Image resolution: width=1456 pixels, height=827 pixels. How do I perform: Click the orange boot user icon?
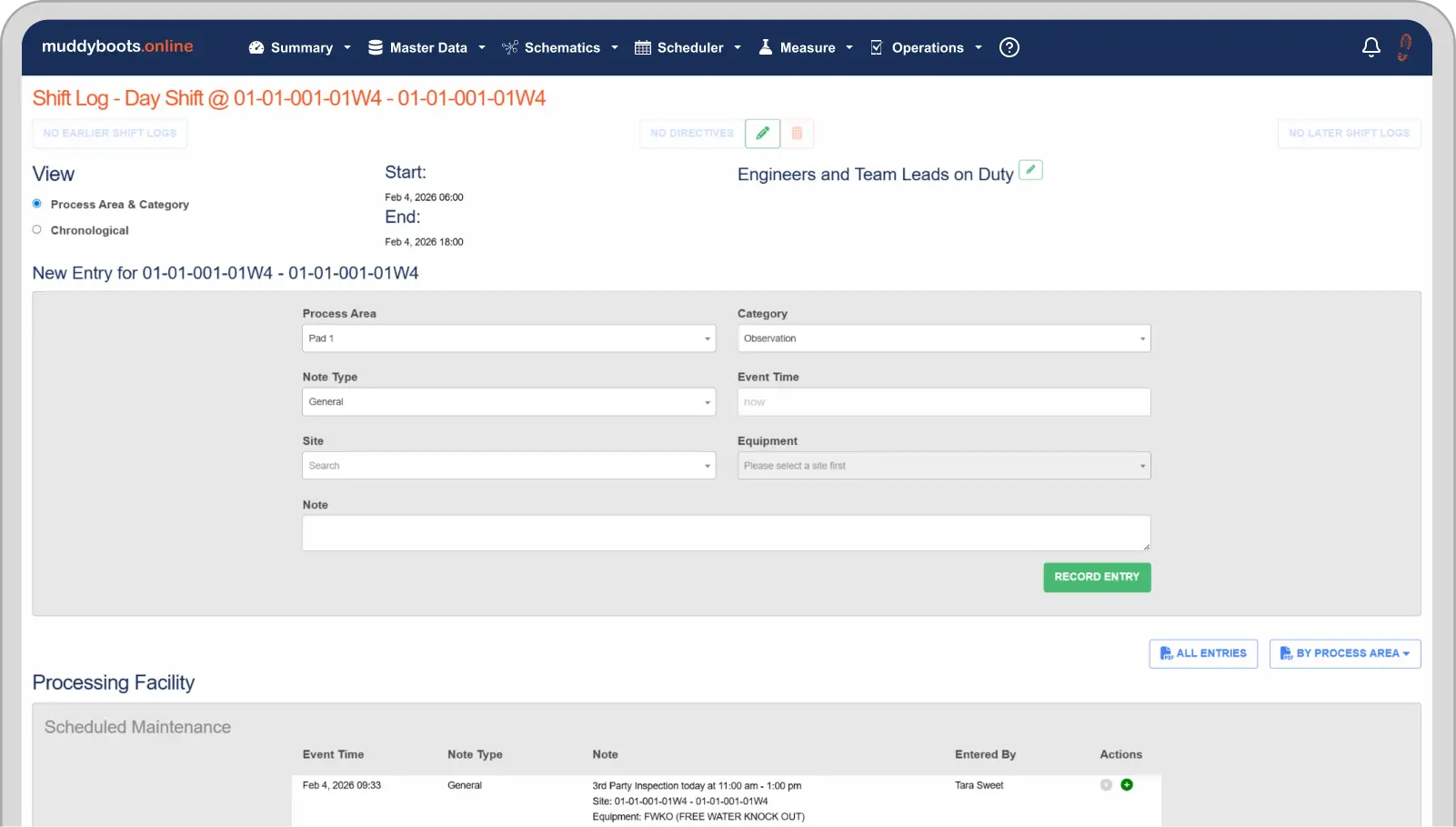(1404, 47)
